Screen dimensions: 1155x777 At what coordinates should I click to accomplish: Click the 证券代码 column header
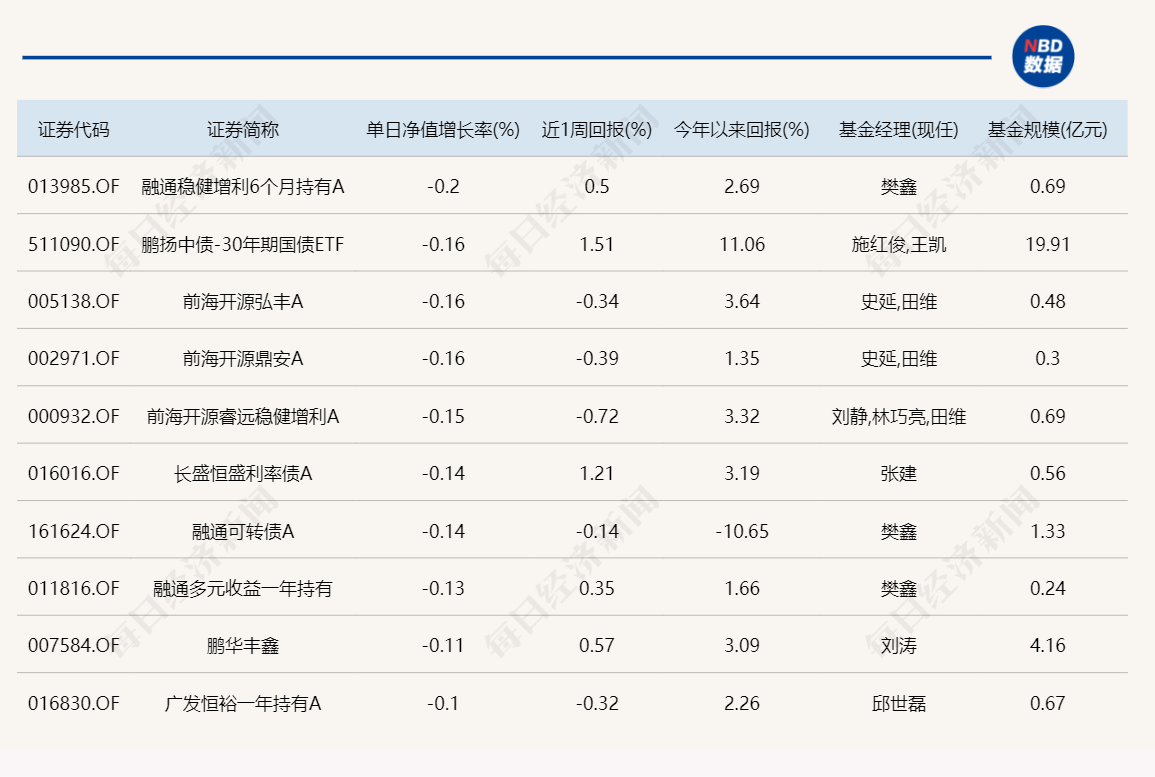73,130
